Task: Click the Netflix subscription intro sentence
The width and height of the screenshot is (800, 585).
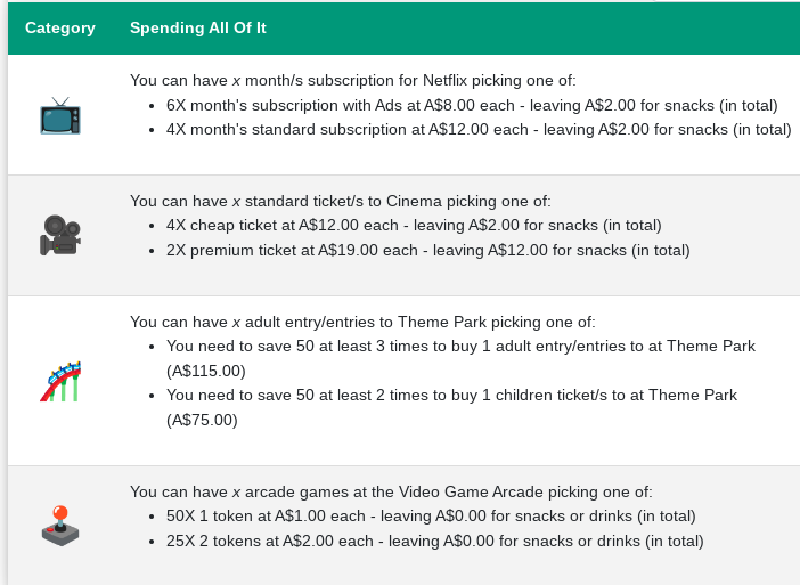Action: coord(352,82)
